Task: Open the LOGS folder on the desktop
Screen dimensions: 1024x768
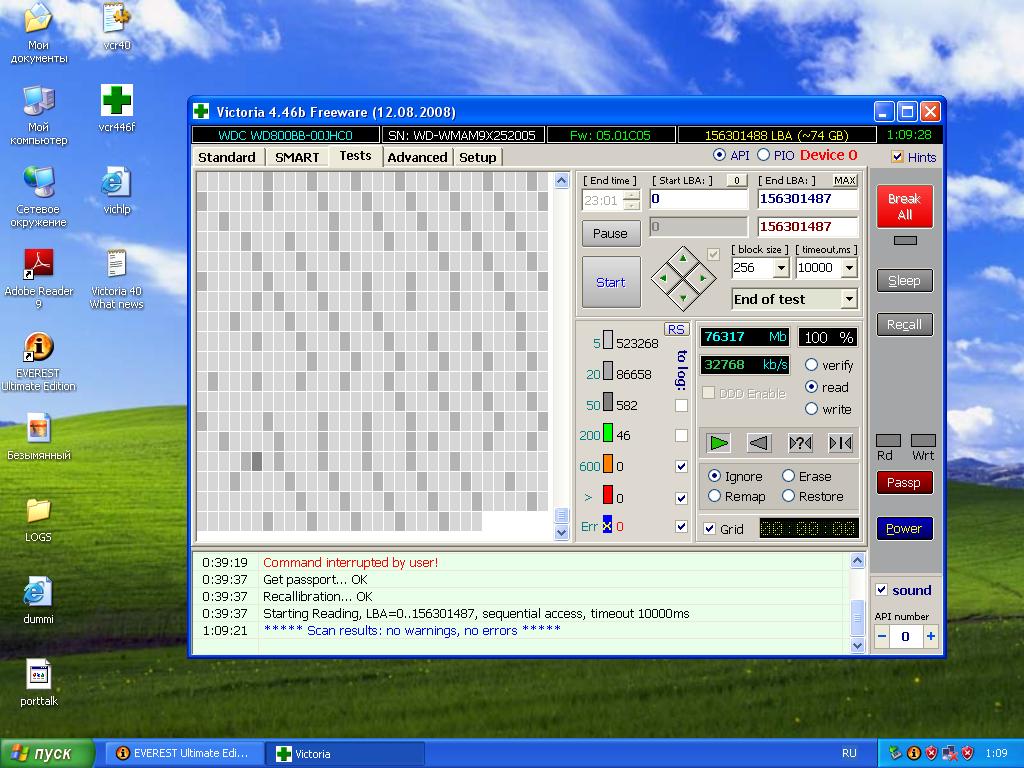Action: [39, 519]
